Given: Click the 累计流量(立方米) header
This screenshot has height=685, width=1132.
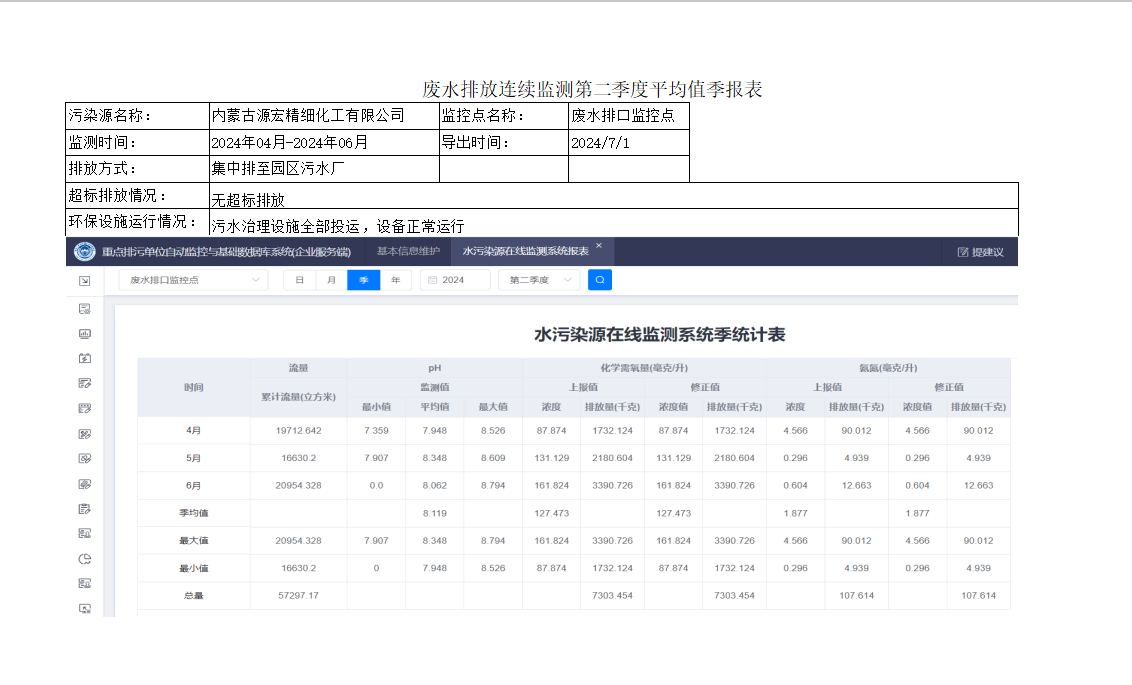Looking at the screenshot, I should 298,397.
